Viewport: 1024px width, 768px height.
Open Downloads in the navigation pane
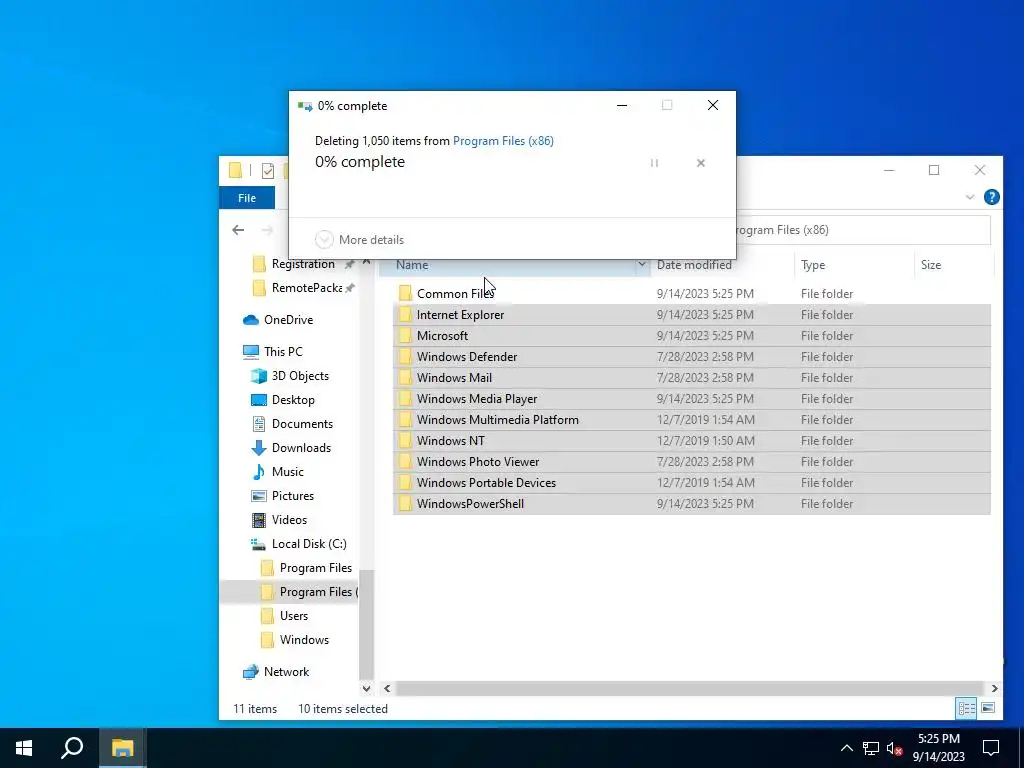(x=301, y=448)
